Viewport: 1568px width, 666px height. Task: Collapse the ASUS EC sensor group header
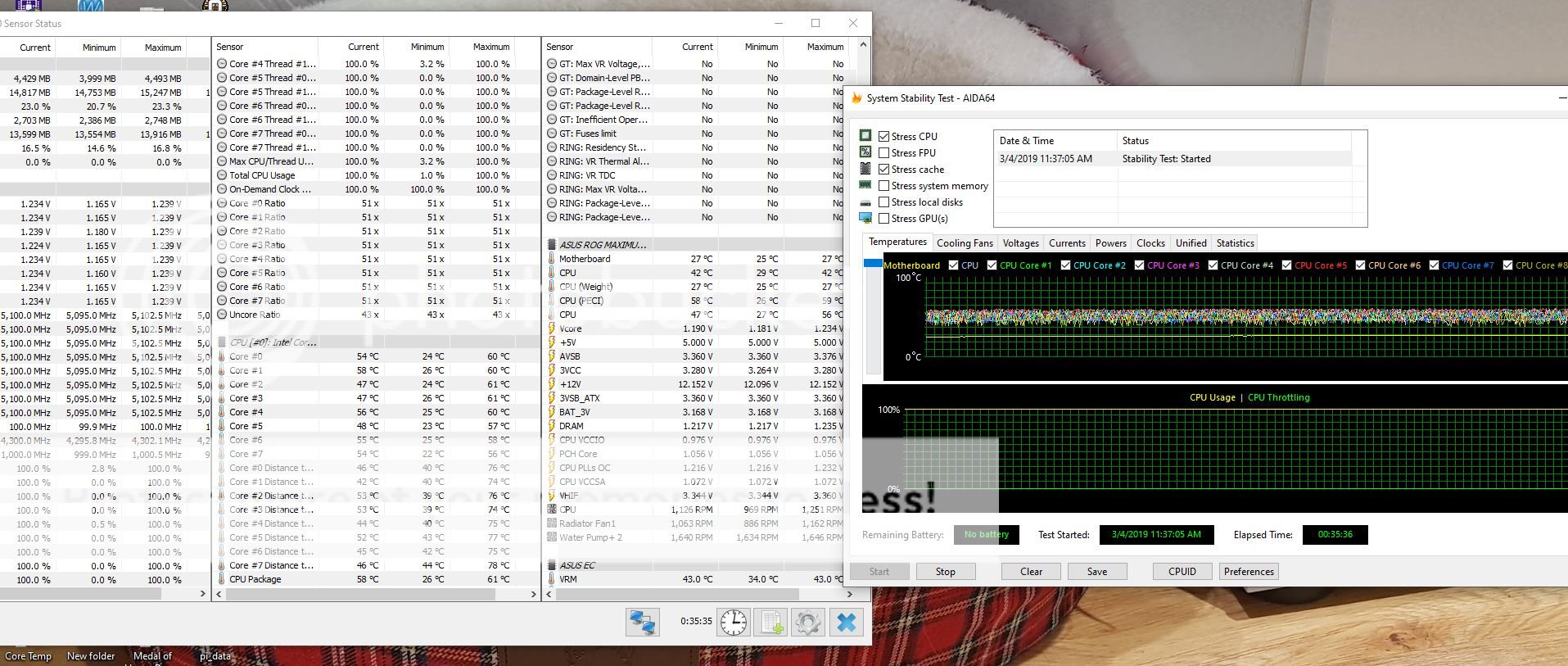pyautogui.click(x=577, y=565)
